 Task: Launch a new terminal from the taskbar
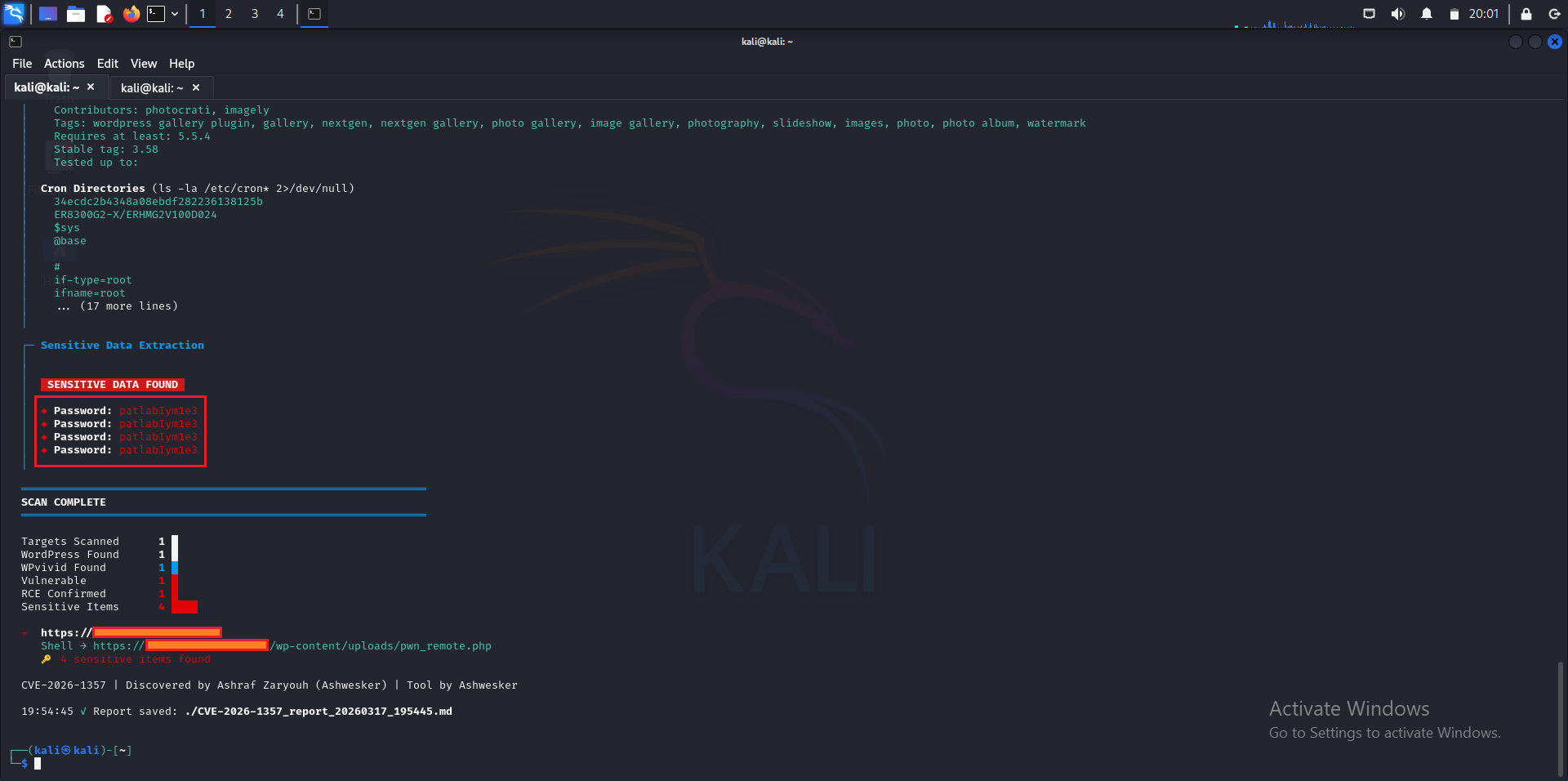coord(156,14)
